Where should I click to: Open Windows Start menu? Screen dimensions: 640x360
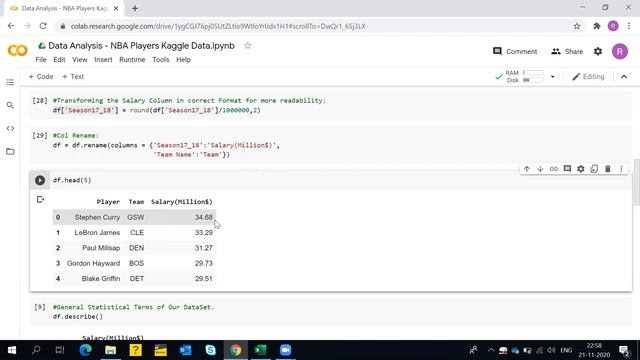point(11,350)
